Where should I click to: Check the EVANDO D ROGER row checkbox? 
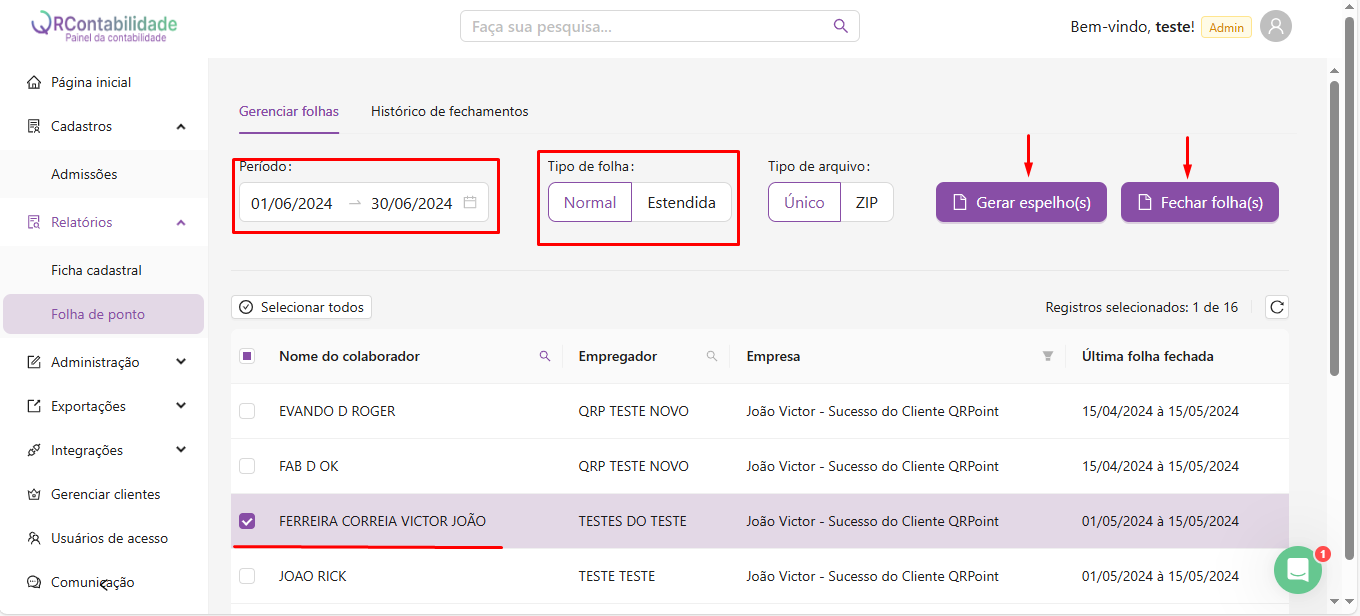coord(247,411)
